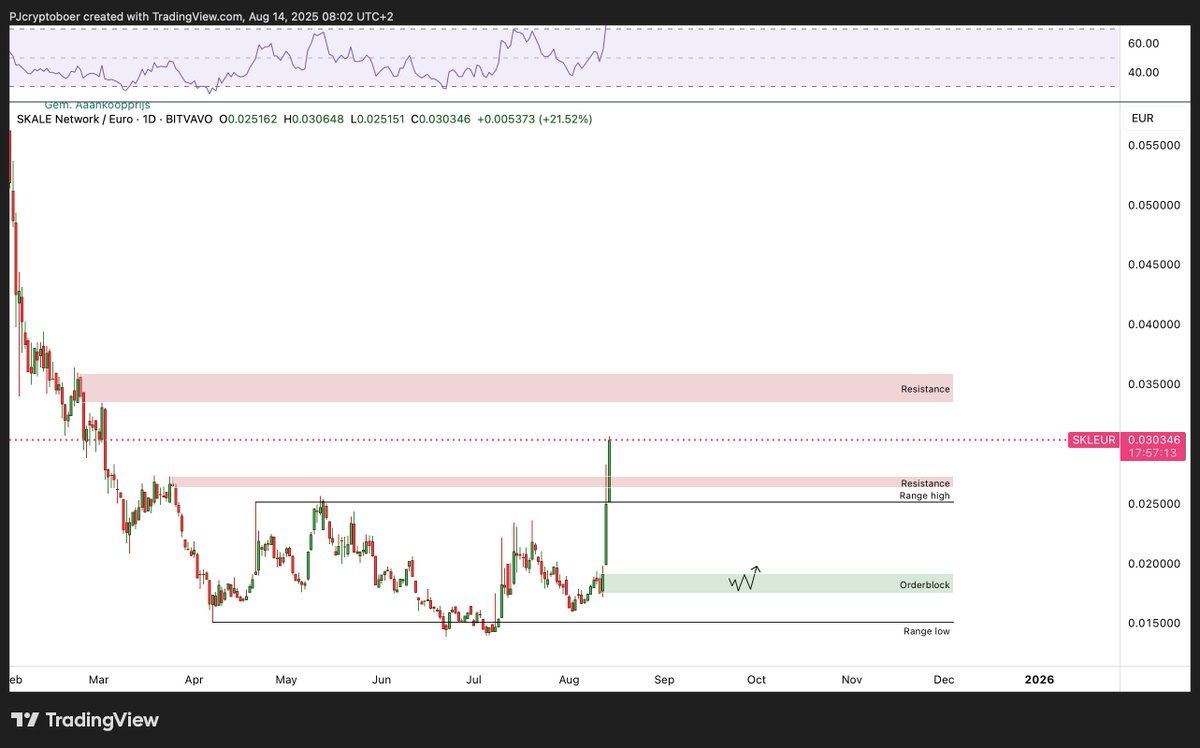Click the current price label 0.030346 on axis
The width and height of the screenshot is (1200, 748).
tap(1155, 440)
